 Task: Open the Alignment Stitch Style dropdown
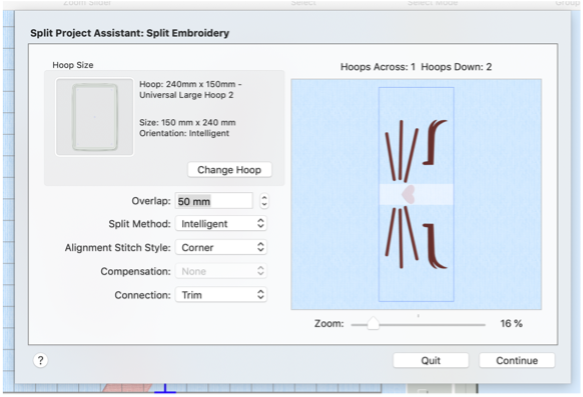click(221, 247)
